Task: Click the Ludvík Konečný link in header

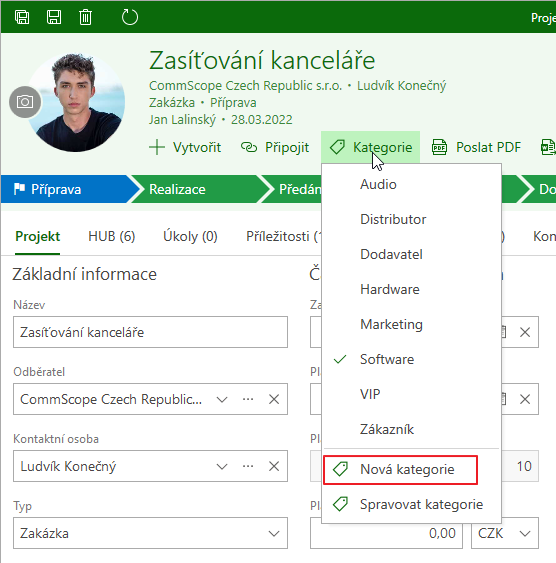Action: [401, 86]
